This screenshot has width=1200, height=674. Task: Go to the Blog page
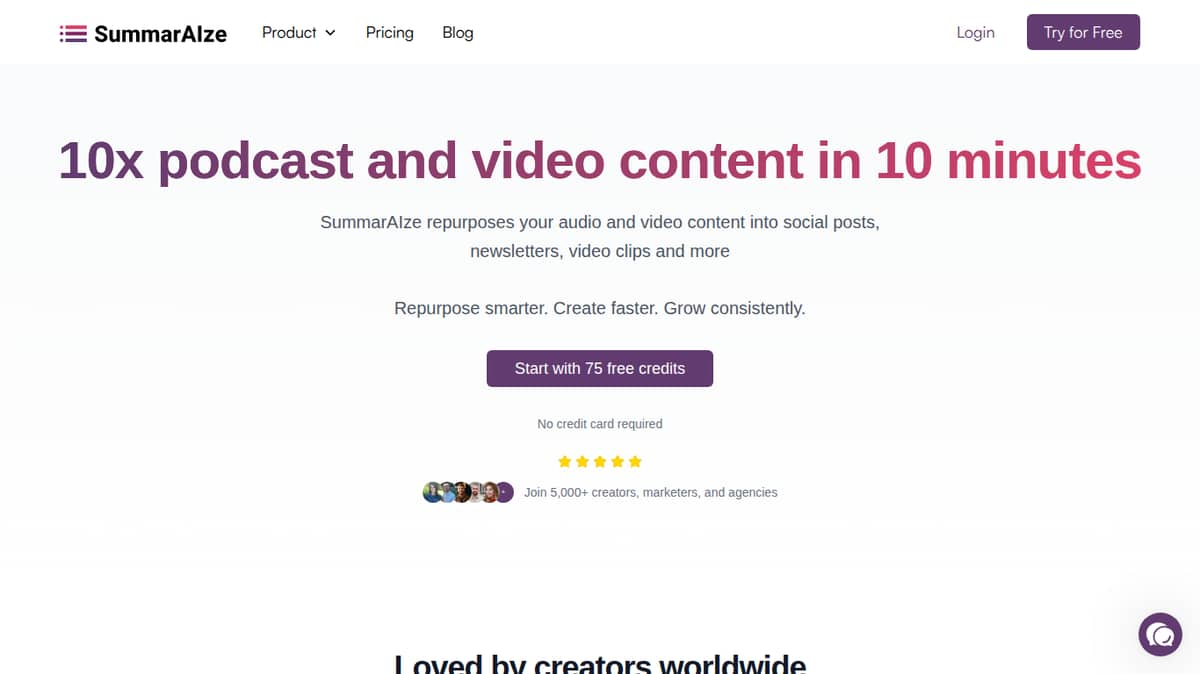[x=458, y=33]
